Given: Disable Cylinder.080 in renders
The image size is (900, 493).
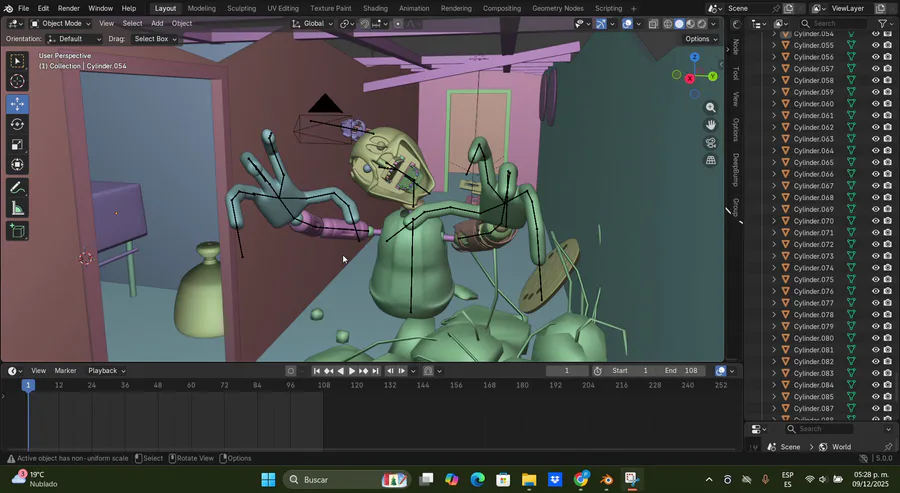Looking at the screenshot, I should click(x=887, y=338).
